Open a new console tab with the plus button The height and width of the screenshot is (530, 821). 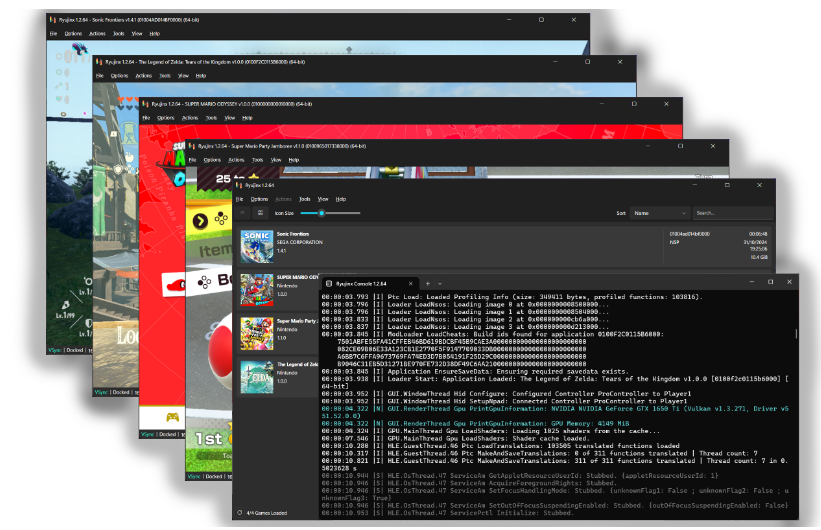[x=429, y=284]
